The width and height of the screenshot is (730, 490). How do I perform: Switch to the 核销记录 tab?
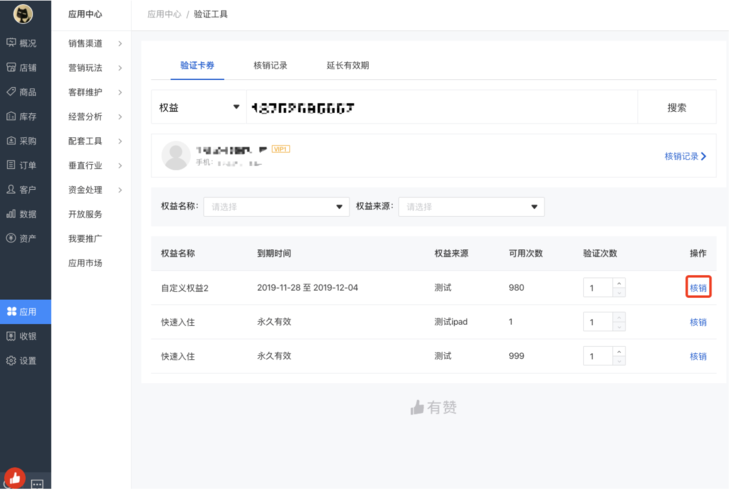pyautogui.click(x=270, y=66)
